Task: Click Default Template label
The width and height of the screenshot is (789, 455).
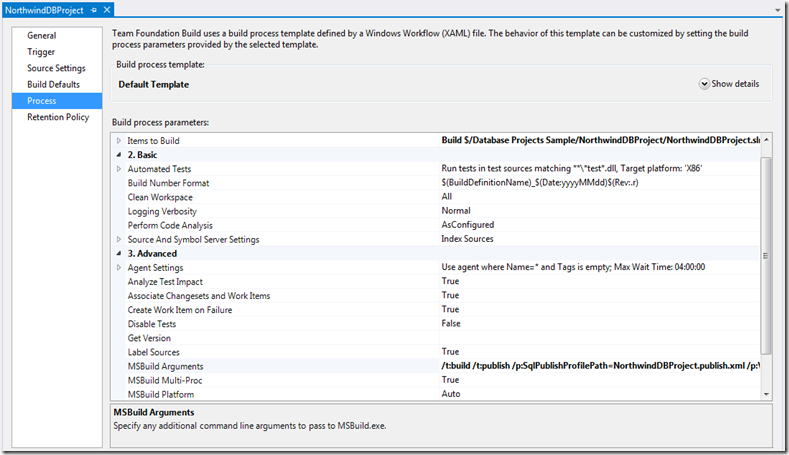Action: [153, 85]
